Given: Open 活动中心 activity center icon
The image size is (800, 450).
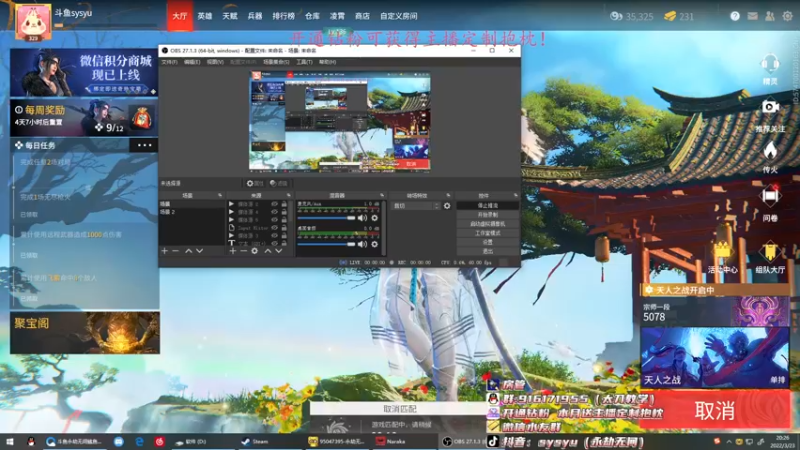Looking at the screenshot, I should [x=722, y=250].
